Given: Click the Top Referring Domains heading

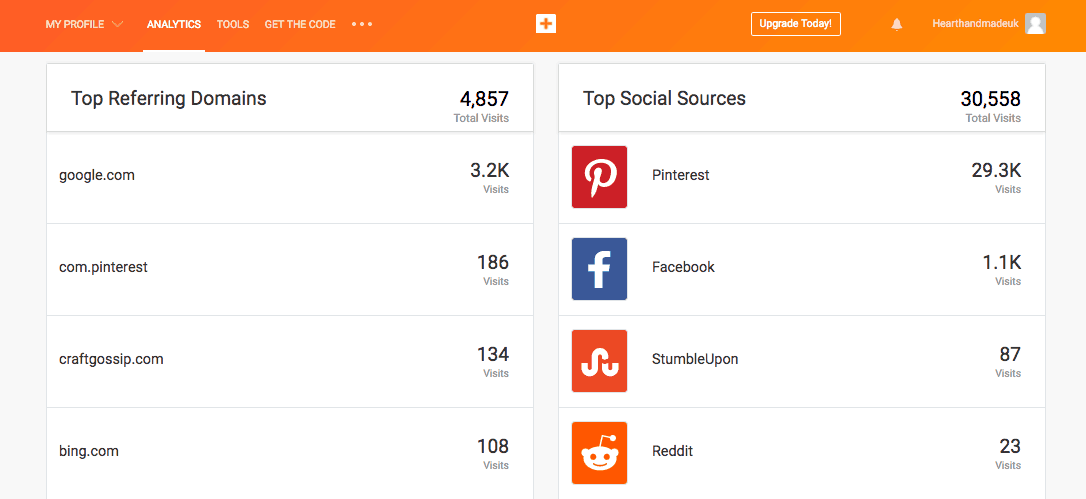Looking at the screenshot, I should (168, 98).
